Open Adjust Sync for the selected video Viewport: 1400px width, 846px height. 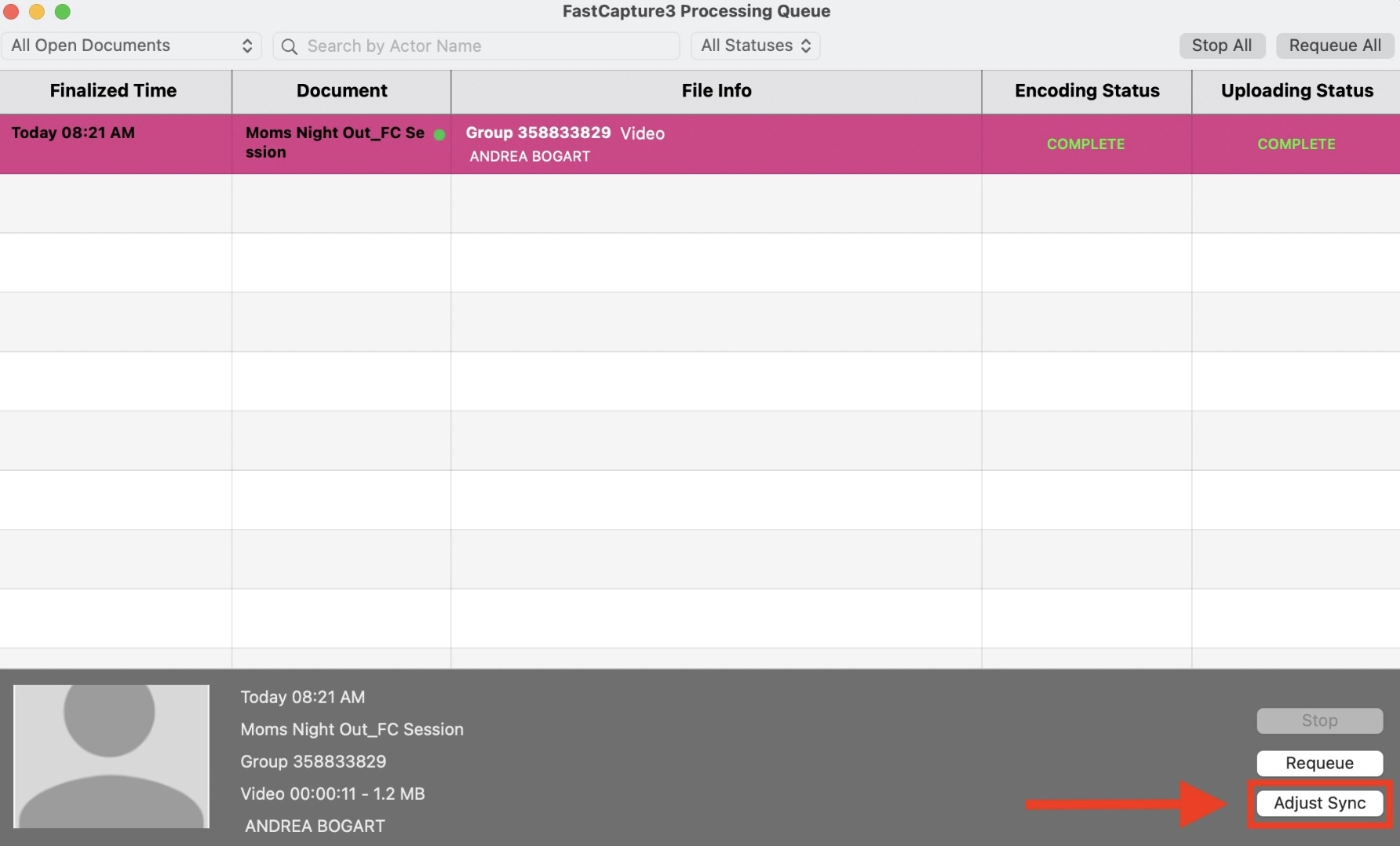pos(1318,803)
